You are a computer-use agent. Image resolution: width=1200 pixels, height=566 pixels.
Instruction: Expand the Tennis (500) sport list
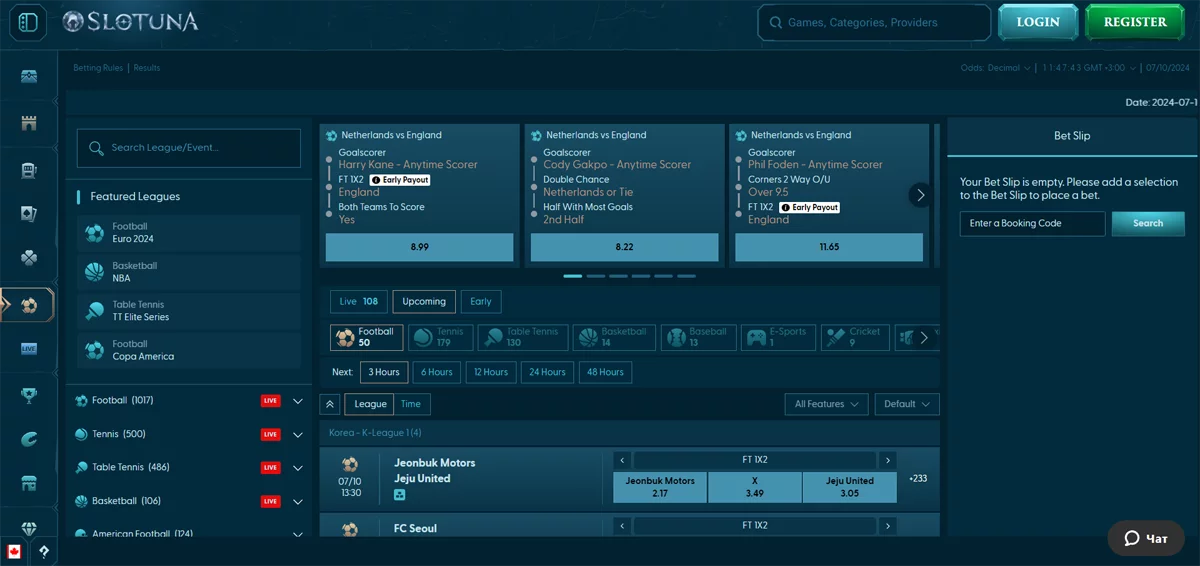pyautogui.click(x=298, y=435)
